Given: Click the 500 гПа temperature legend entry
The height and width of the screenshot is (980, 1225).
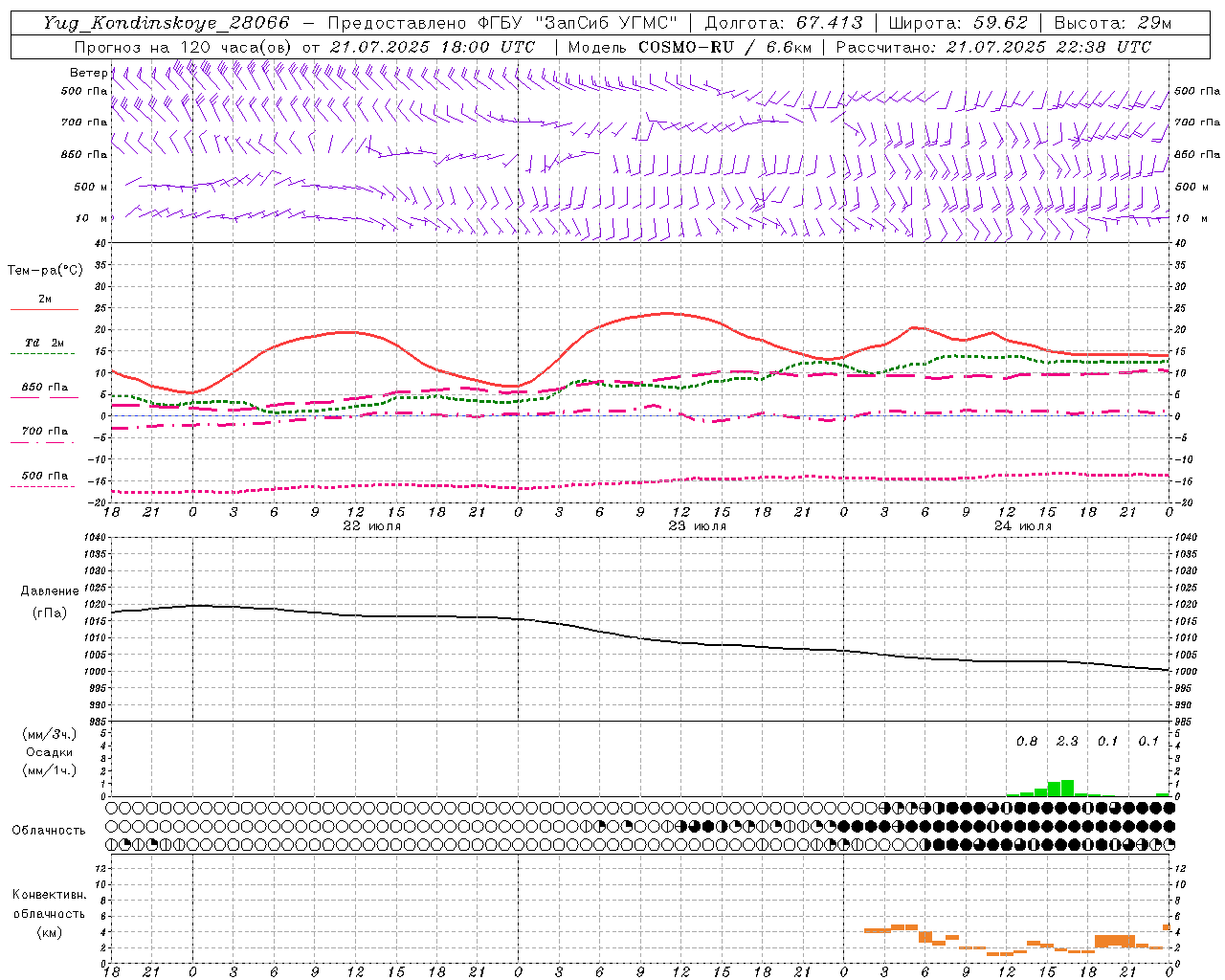Looking at the screenshot, I should 45,476.
